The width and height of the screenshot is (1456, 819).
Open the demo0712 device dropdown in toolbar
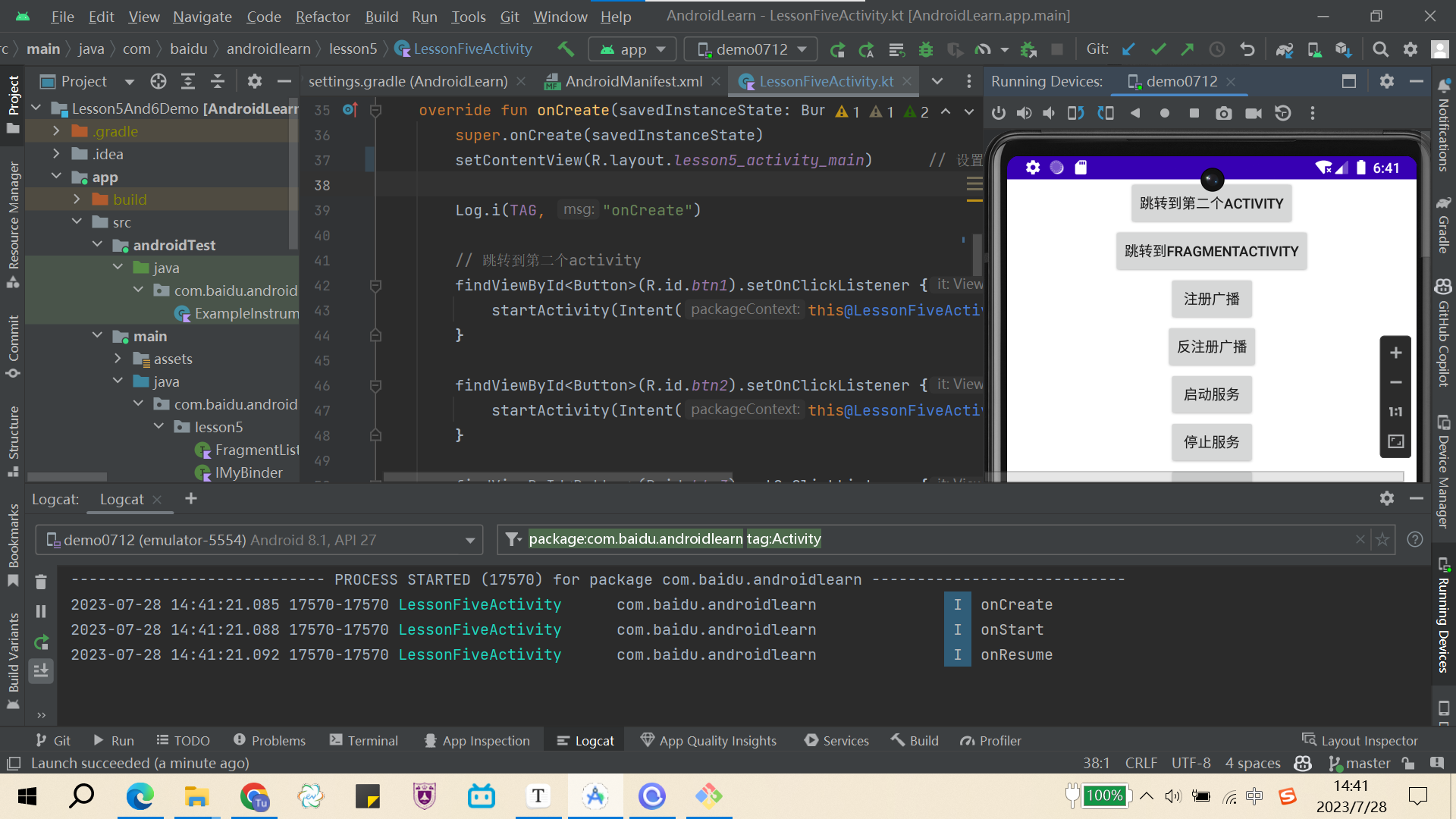click(751, 49)
